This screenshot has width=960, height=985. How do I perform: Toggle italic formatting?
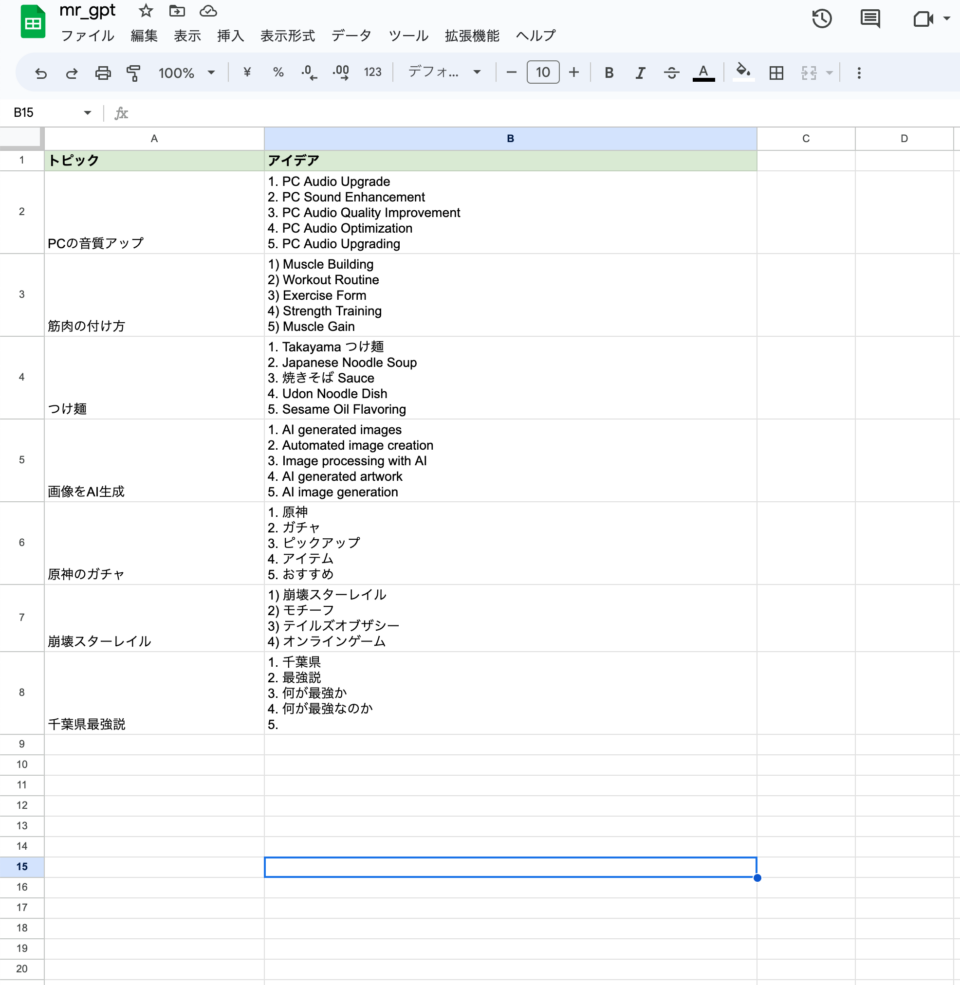point(640,73)
